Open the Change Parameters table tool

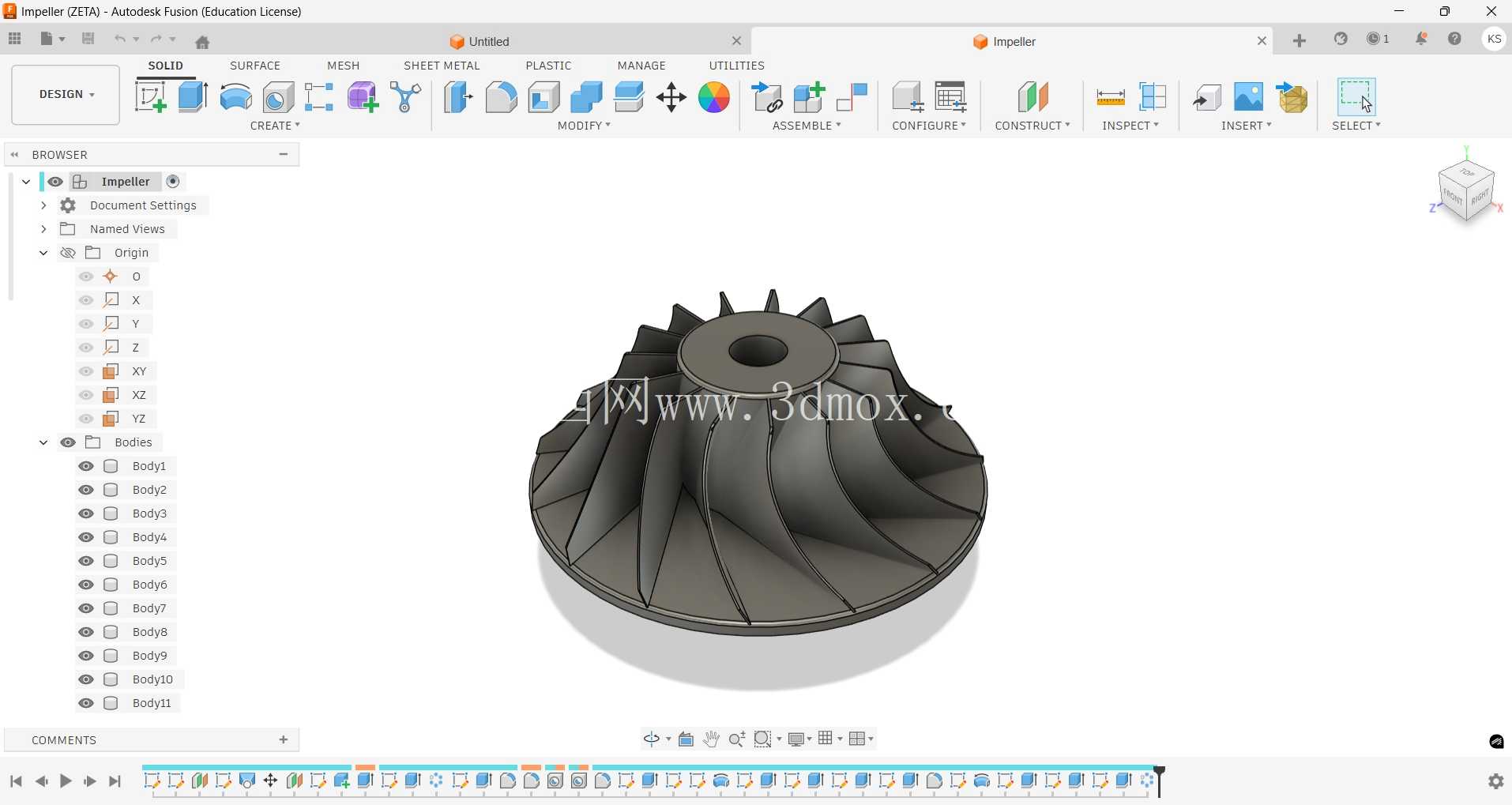pyautogui.click(x=951, y=97)
